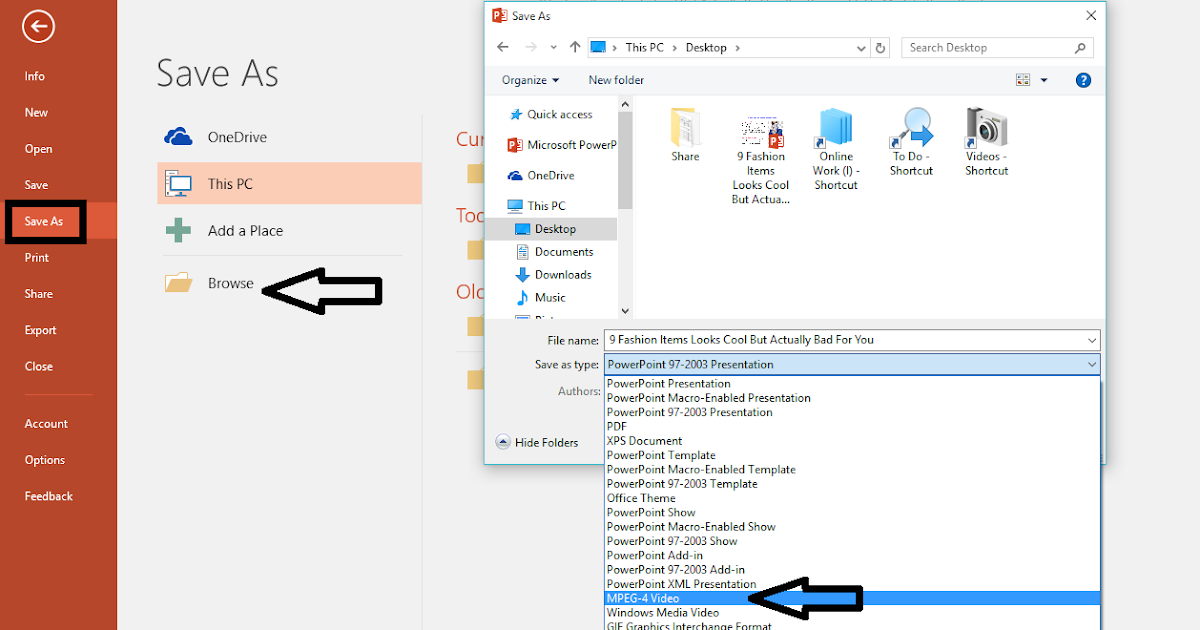The height and width of the screenshot is (630, 1200).
Task: Select Windows Media Video file type
Action: (x=852, y=613)
